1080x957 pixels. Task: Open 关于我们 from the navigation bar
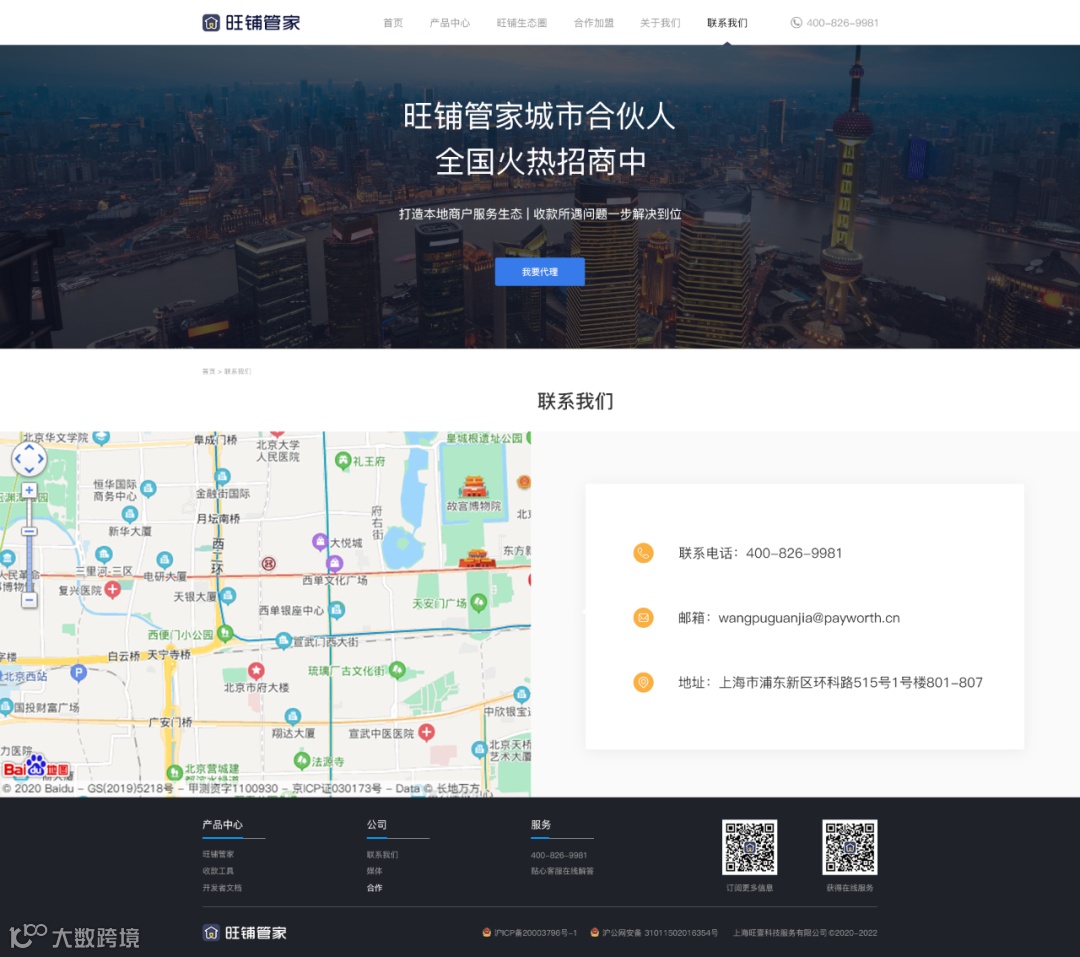point(660,23)
